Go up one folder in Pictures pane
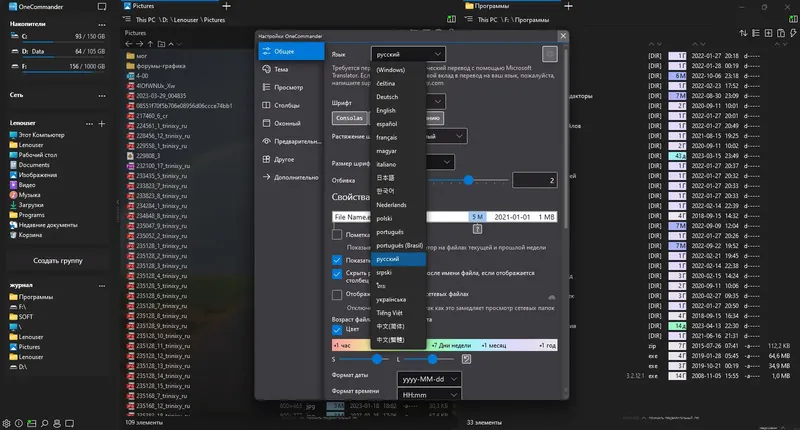 [x=151, y=44]
